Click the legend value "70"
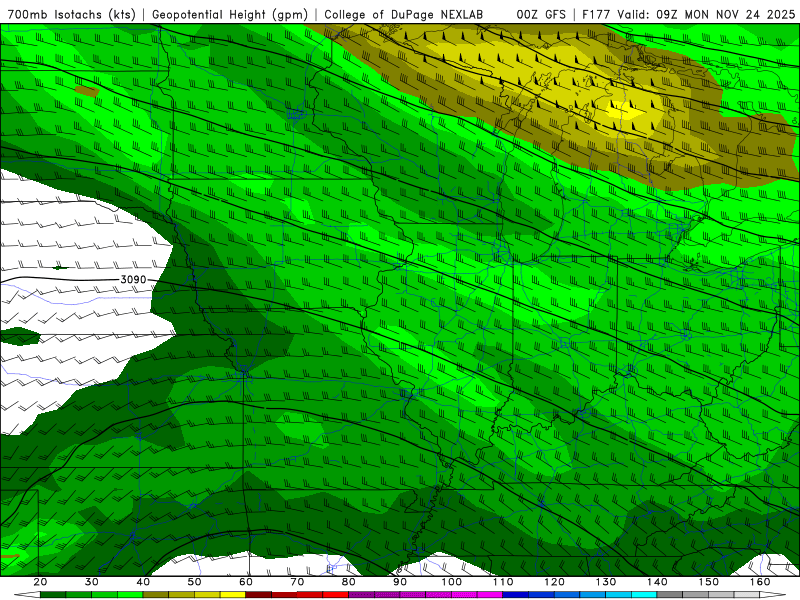This screenshot has width=800, height=600. point(297,582)
